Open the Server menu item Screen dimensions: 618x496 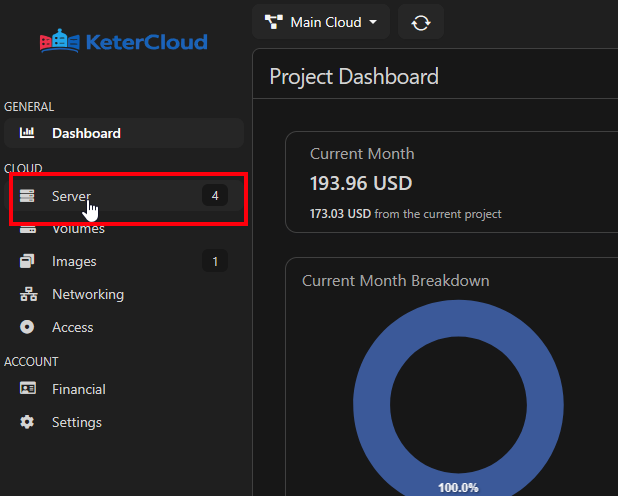coord(124,196)
